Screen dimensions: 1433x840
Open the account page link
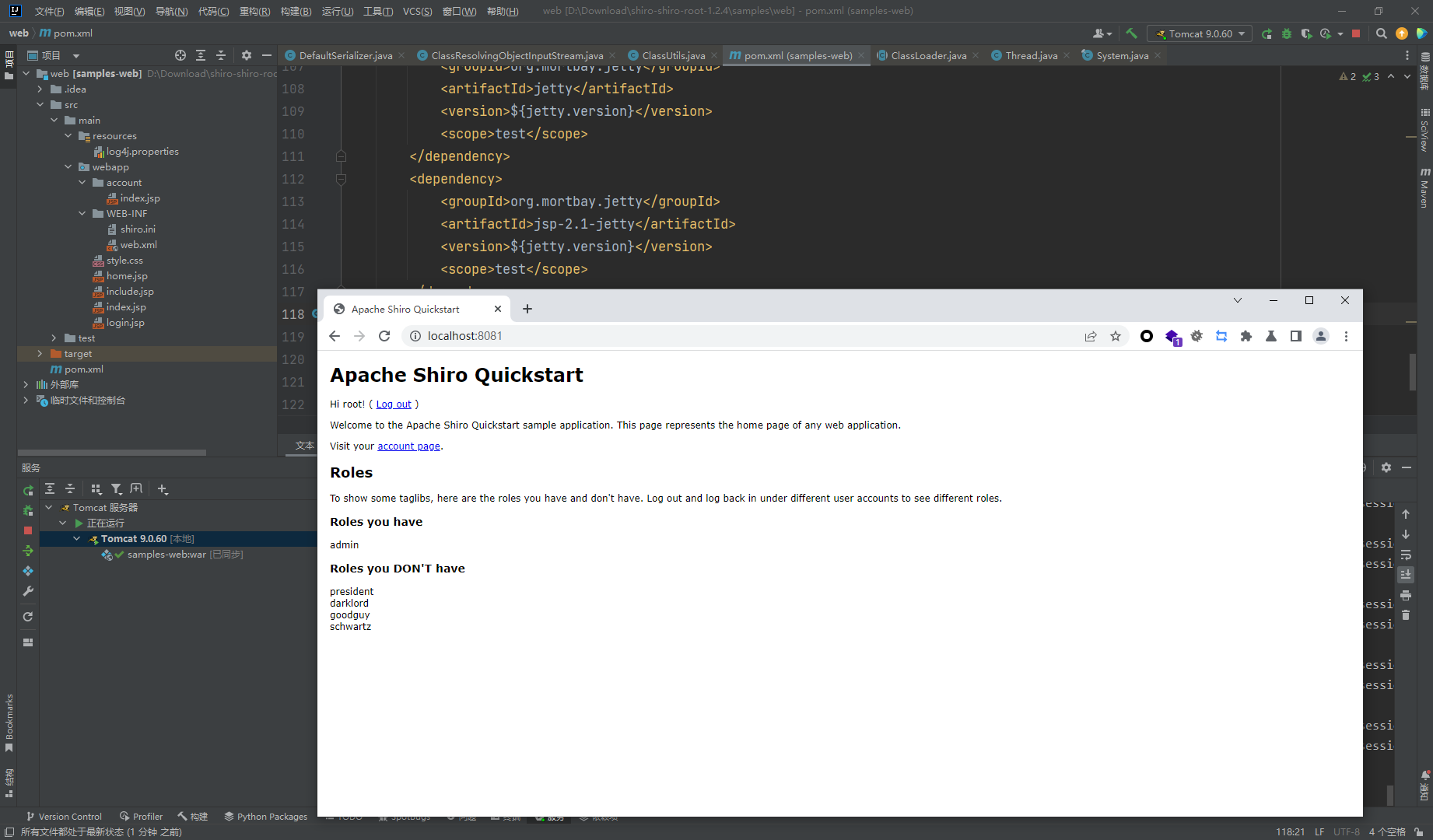pyautogui.click(x=408, y=446)
